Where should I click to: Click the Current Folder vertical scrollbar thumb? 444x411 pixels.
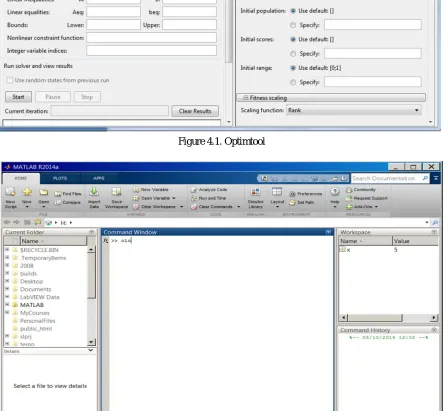click(91, 276)
